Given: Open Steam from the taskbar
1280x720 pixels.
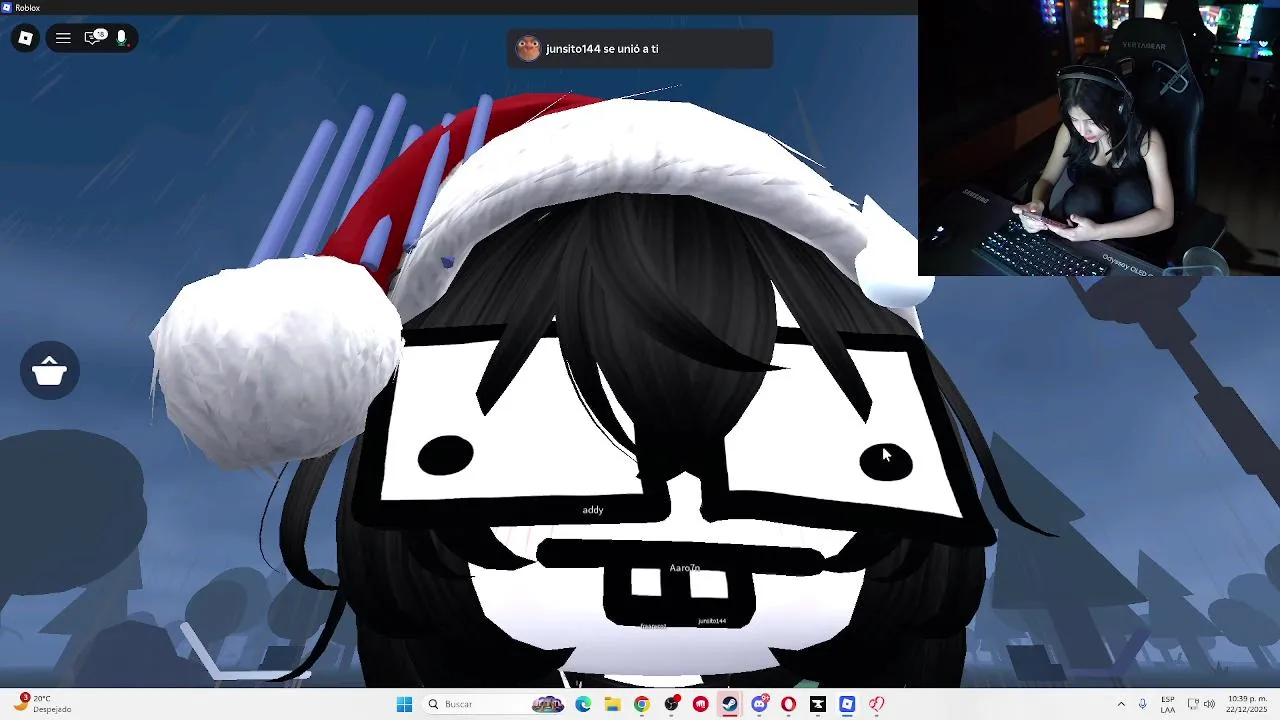Looking at the screenshot, I should 729,704.
